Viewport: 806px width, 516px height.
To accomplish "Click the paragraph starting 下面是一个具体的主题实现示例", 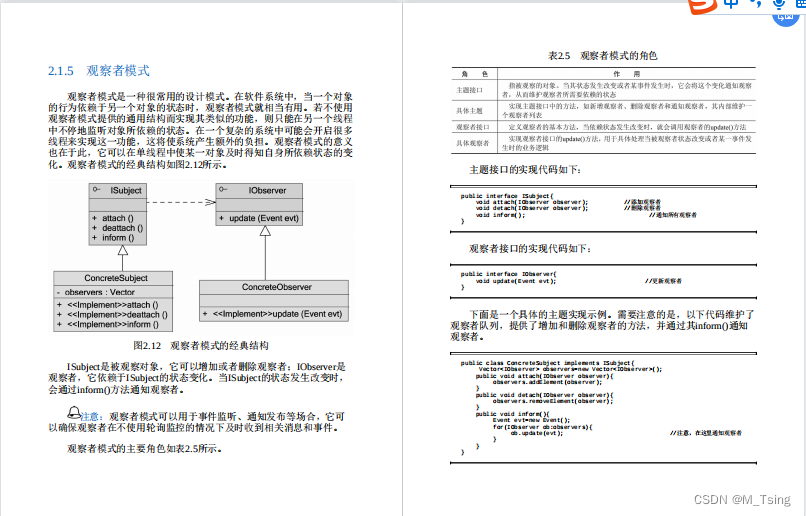I will (x=602, y=325).
